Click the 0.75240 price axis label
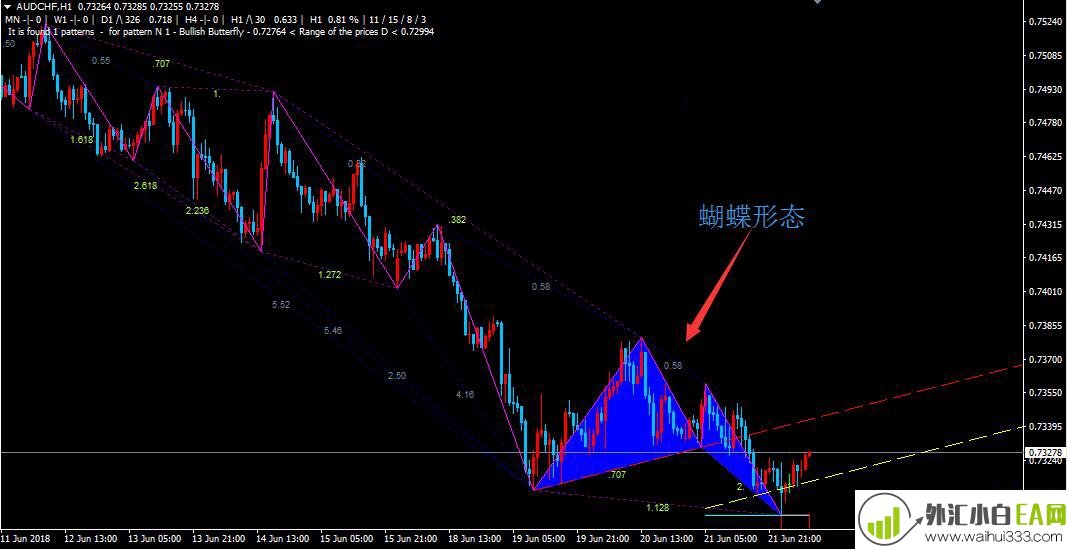The height and width of the screenshot is (549, 1068). click(1045, 21)
